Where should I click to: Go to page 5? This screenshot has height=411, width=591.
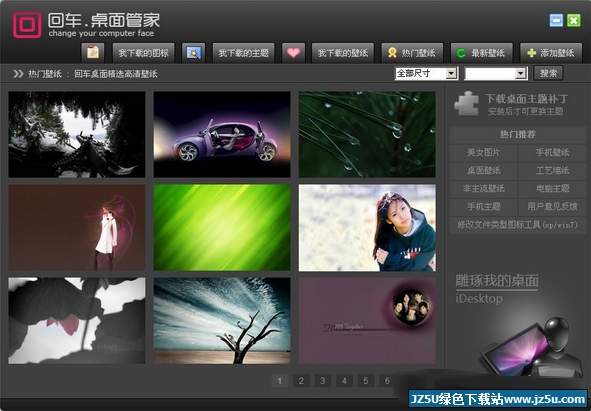pyautogui.click(x=366, y=381)
